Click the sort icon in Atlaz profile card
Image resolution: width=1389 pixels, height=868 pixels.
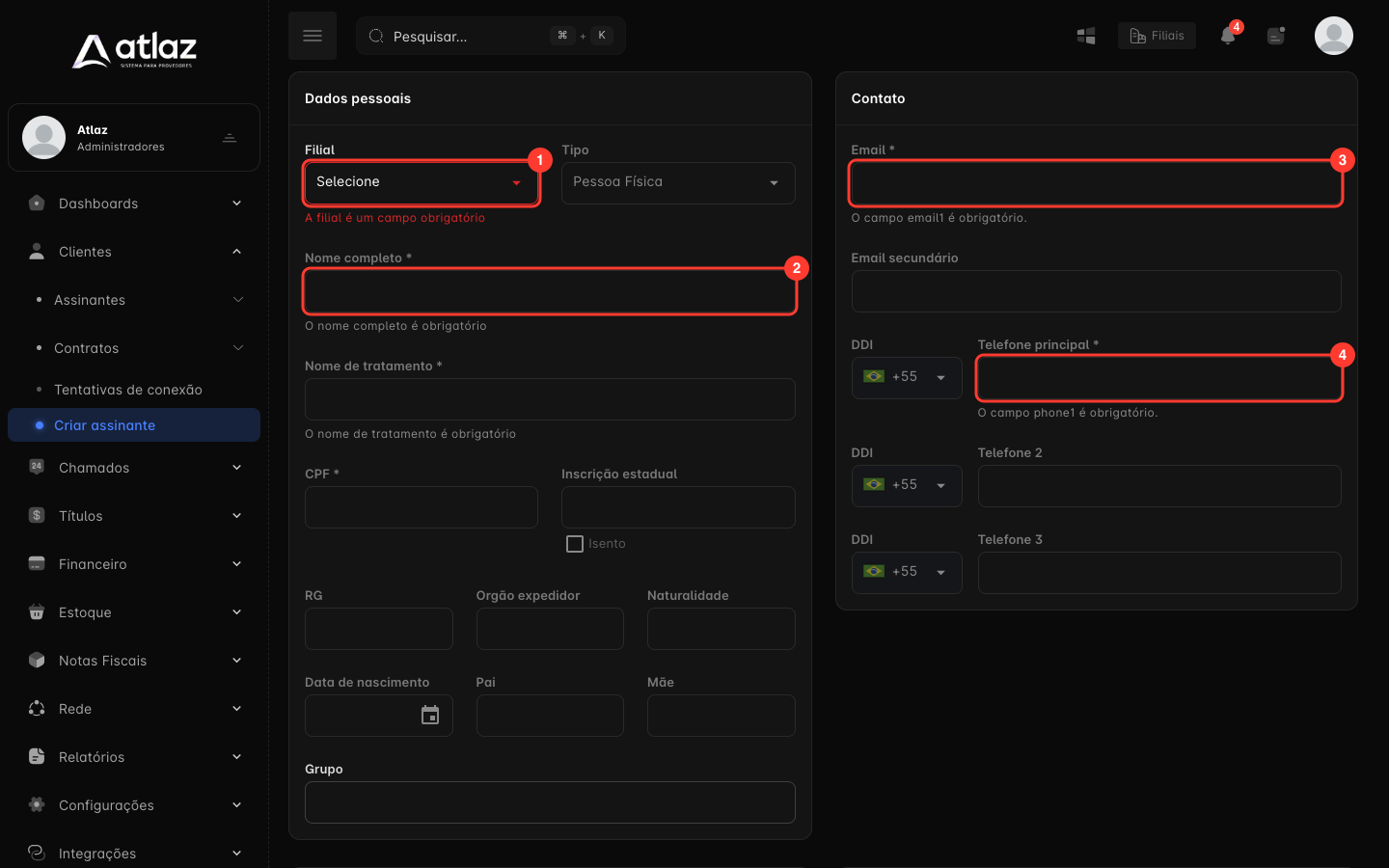230,138
